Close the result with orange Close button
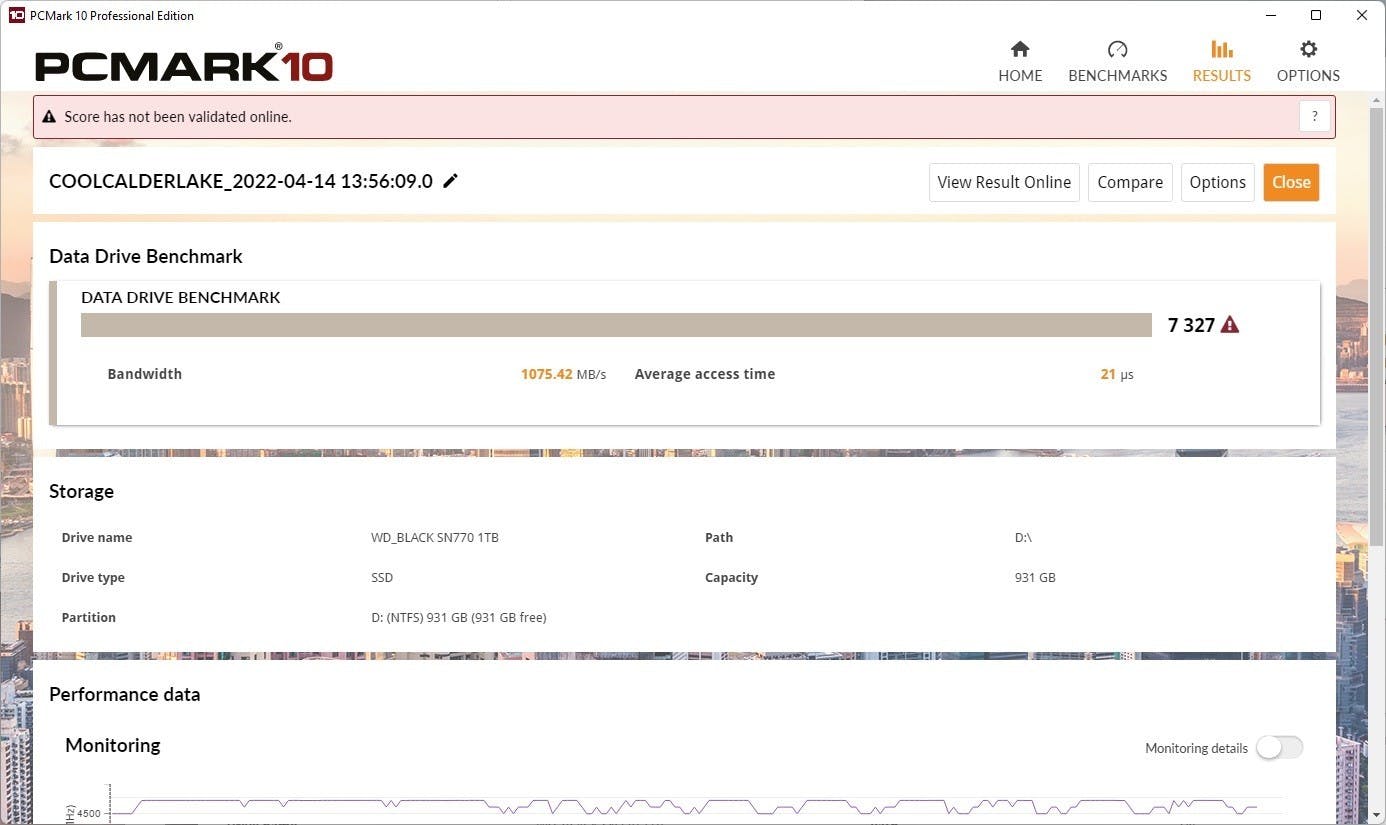 coord(1291,182)
